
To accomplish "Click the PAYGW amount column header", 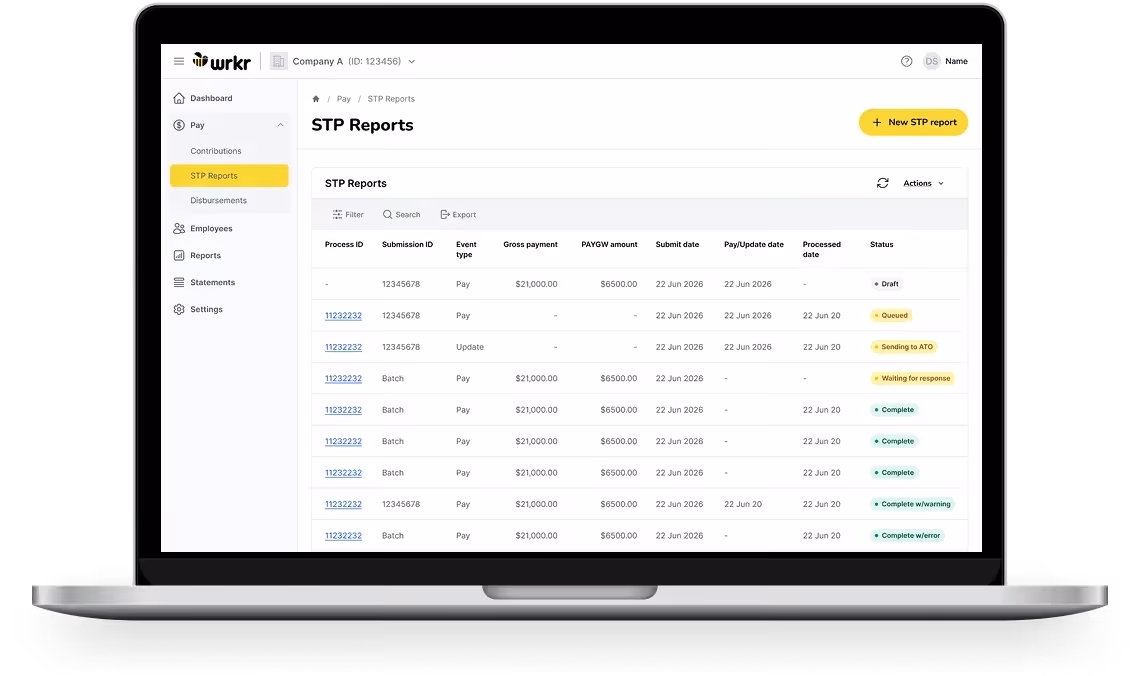I will [609, 244].
